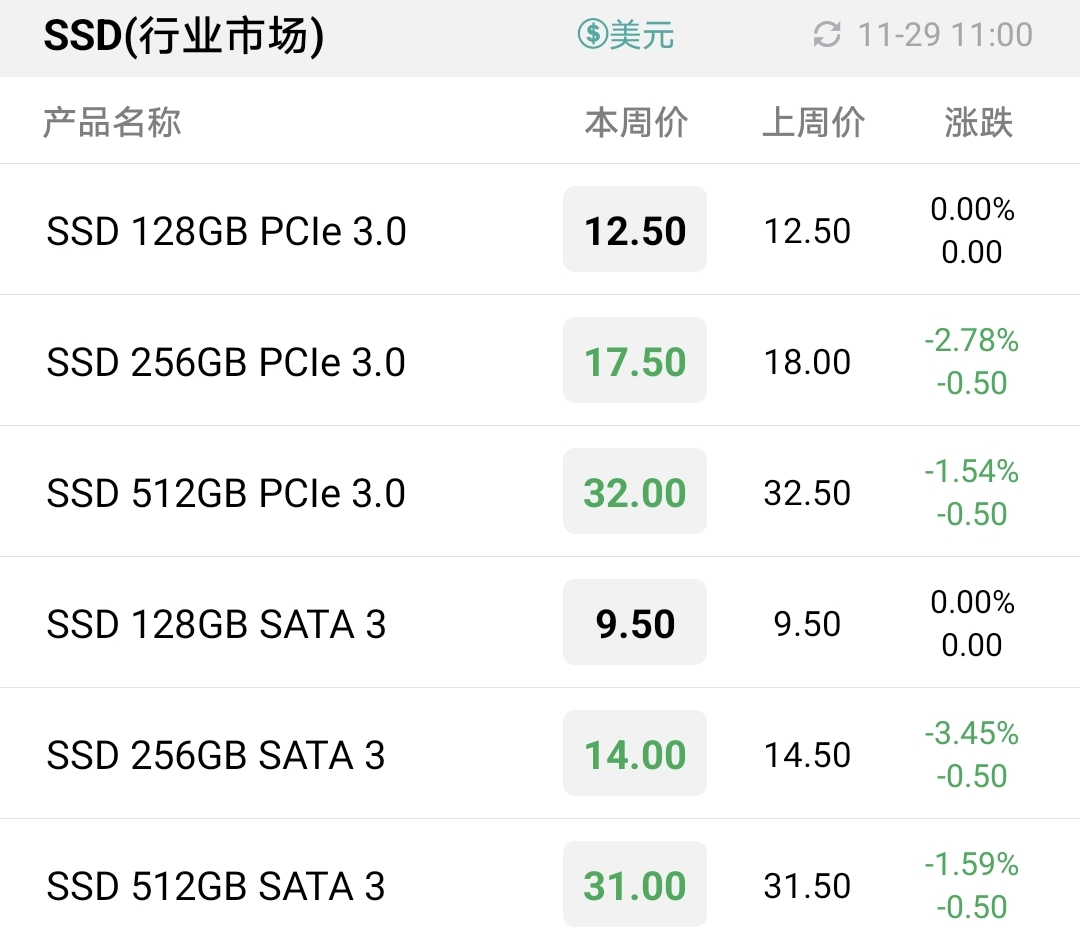Screen dimensions: 1080x941
Task: Click the refresh icon beside 11-29 11:00
Action: [x=827, y=34]
